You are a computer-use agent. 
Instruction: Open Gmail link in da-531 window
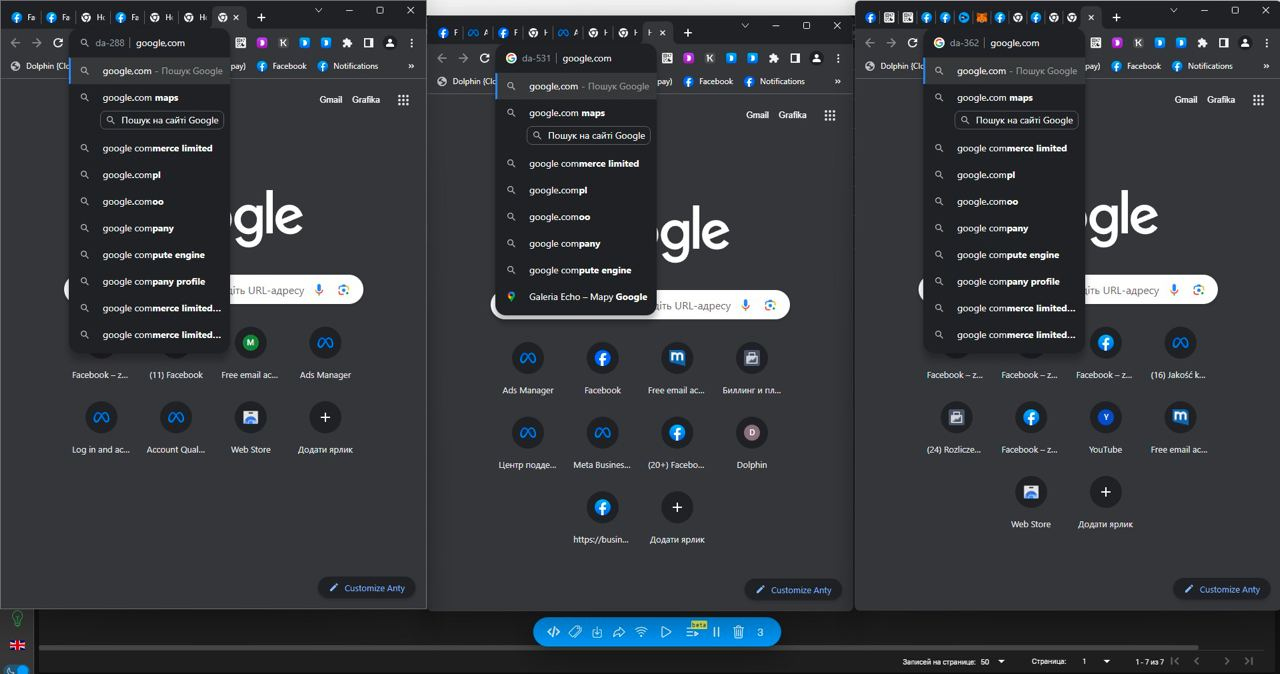coord(757,115)
